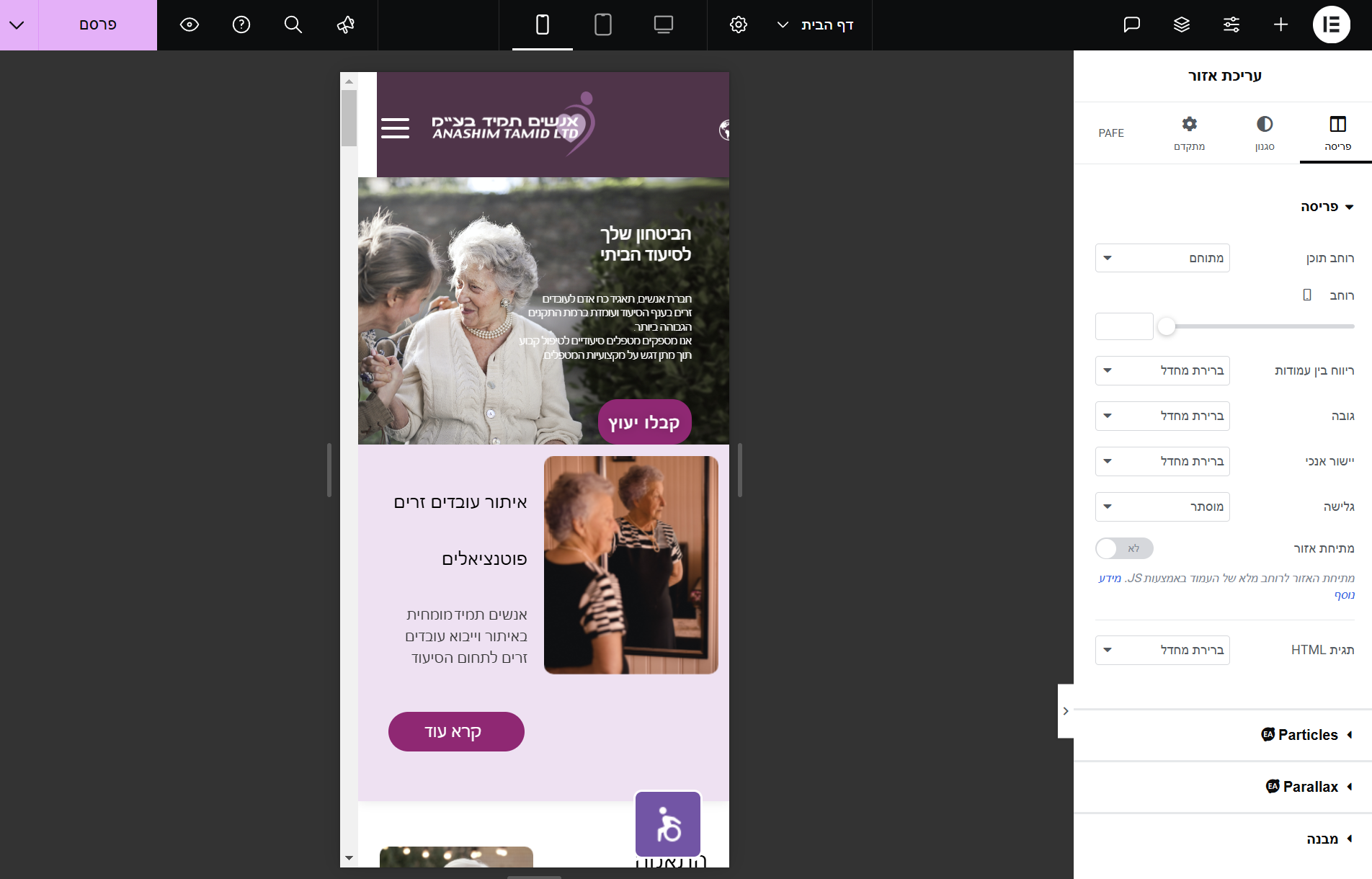The height and width of the screenshot is (879, 1372).
Task: Switch to tablet preview mode
Action: point(603,24)
